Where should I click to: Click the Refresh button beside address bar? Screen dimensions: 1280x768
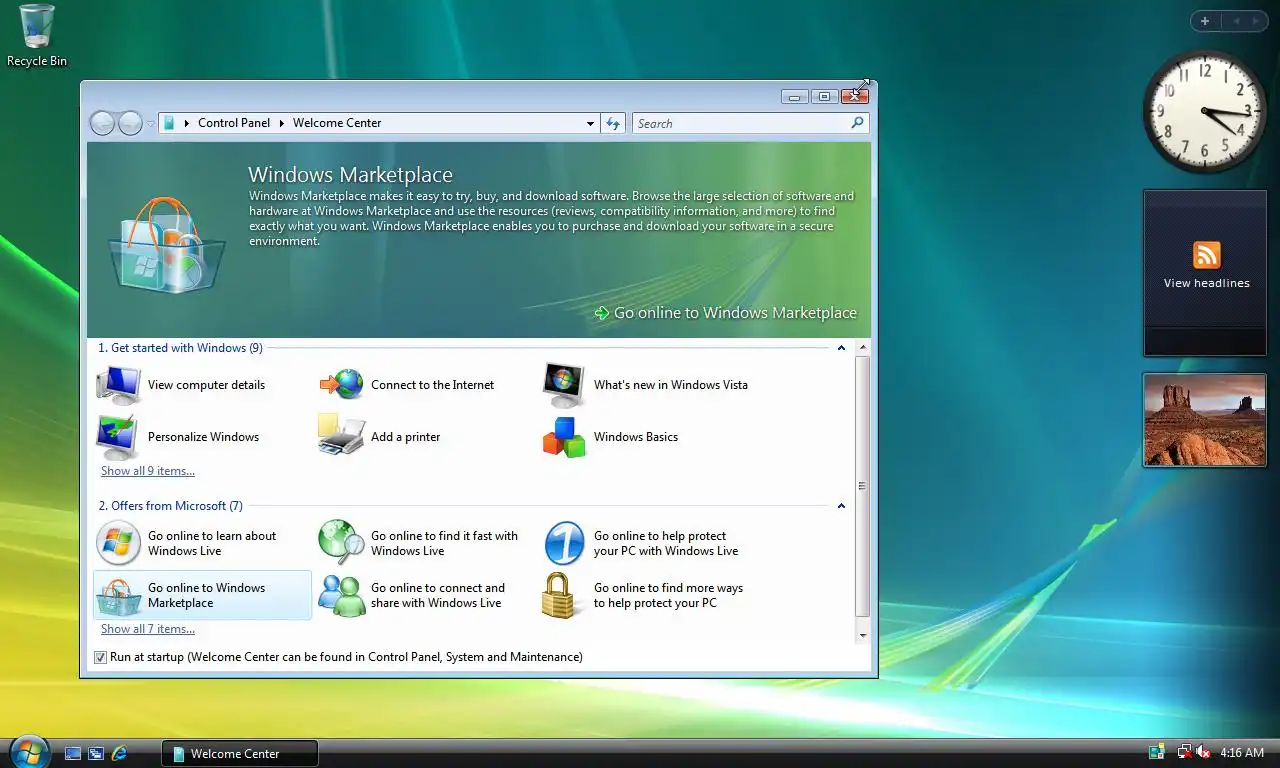614,123
